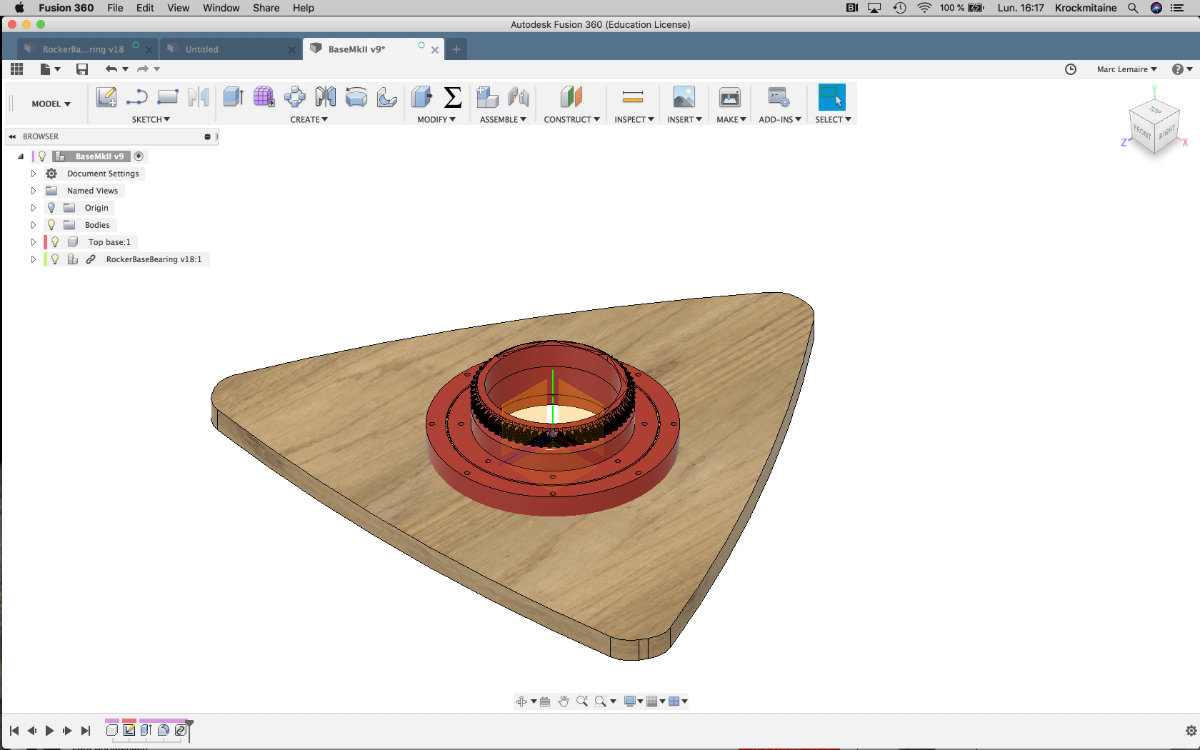Viewport: 1200px width, 750px height.
Task: Play the timeline history
Action: point(50,731)
